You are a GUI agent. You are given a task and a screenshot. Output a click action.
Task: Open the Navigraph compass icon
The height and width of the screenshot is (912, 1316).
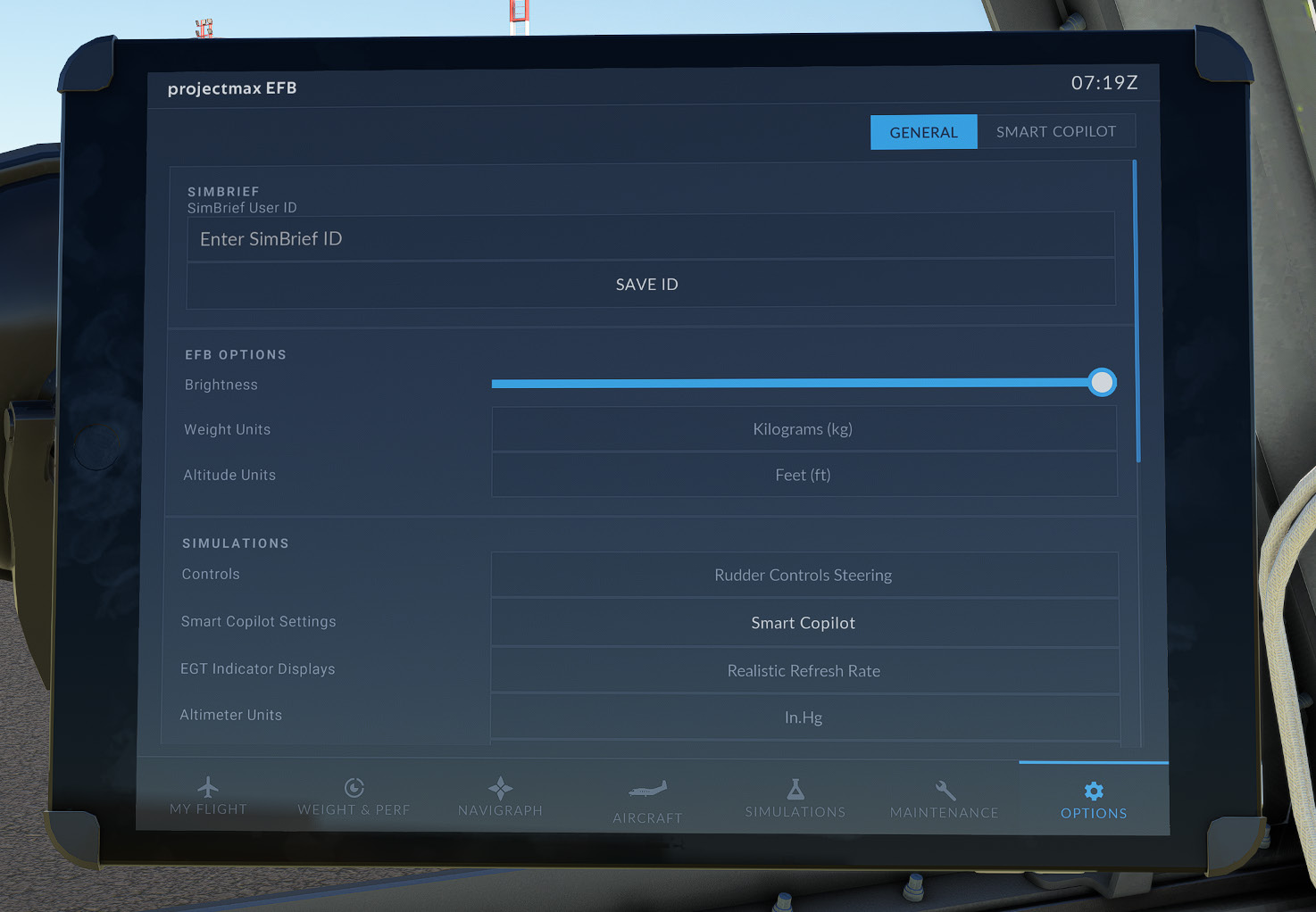coord(500,788)
